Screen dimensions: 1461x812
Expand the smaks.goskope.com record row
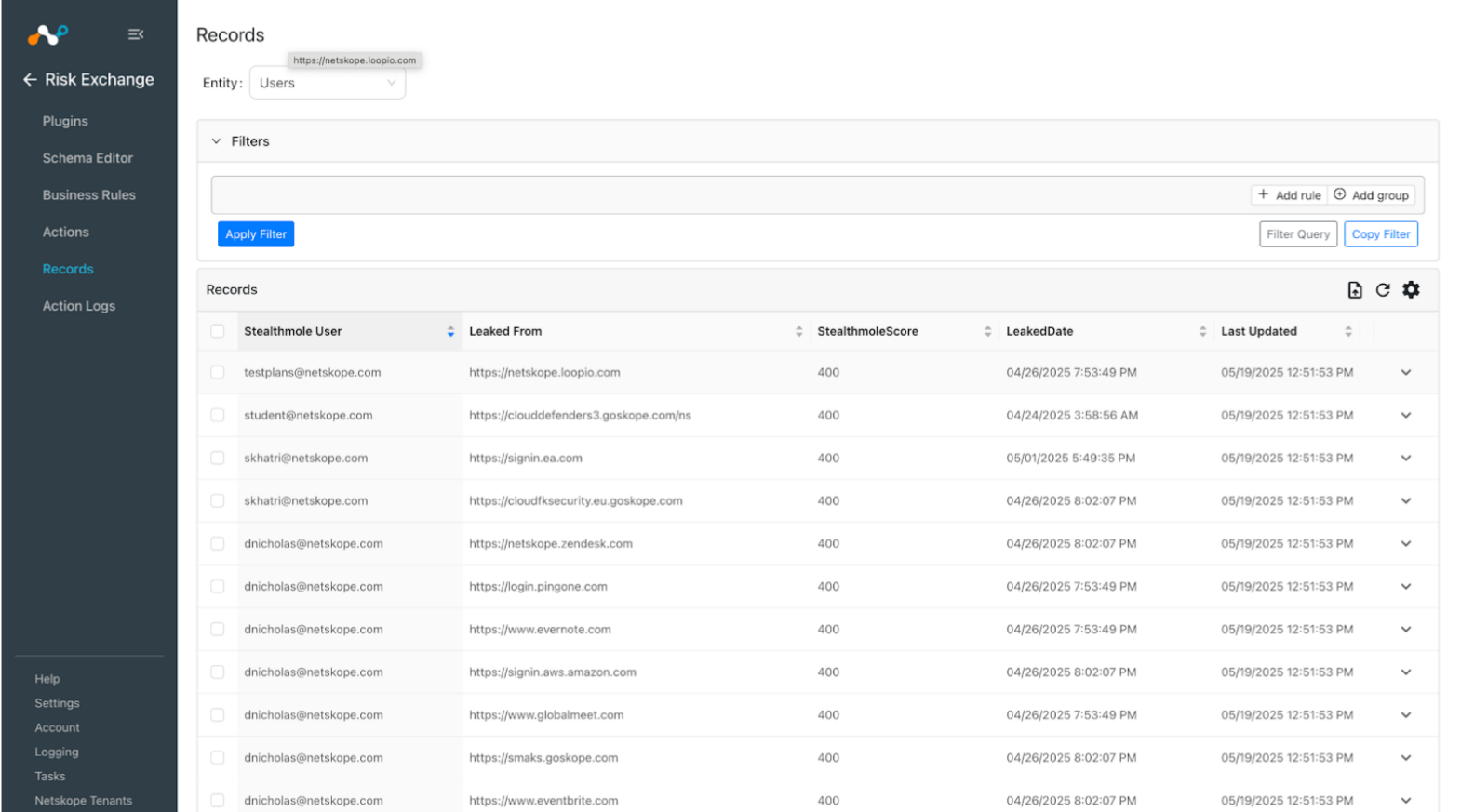[x=1406, y=757]
